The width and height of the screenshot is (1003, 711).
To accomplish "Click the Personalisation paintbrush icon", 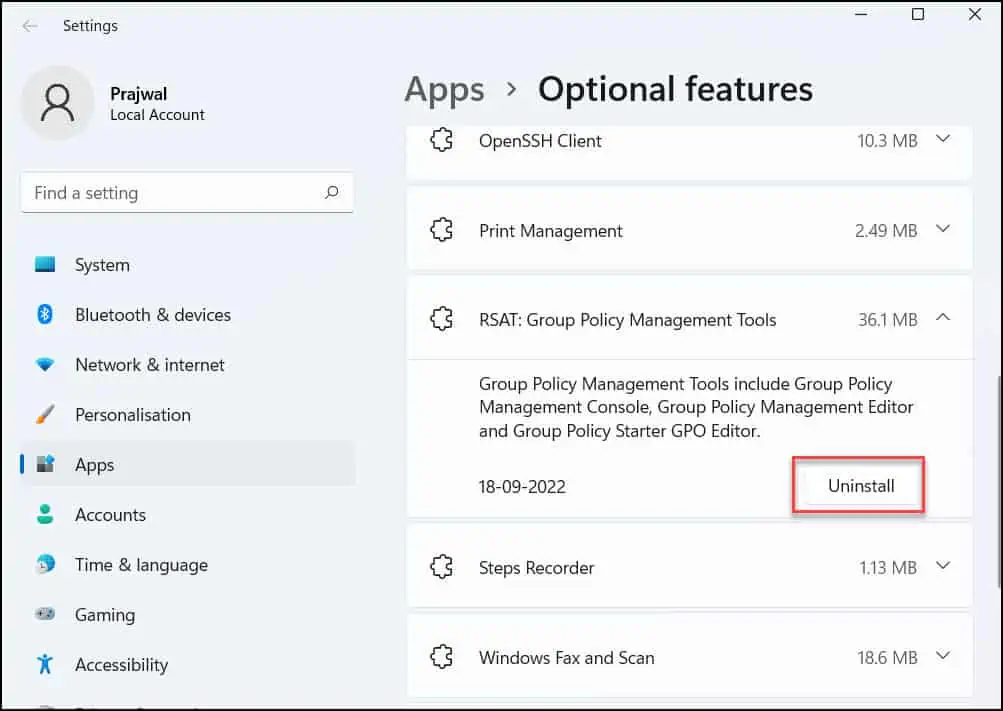I will 45,414.
